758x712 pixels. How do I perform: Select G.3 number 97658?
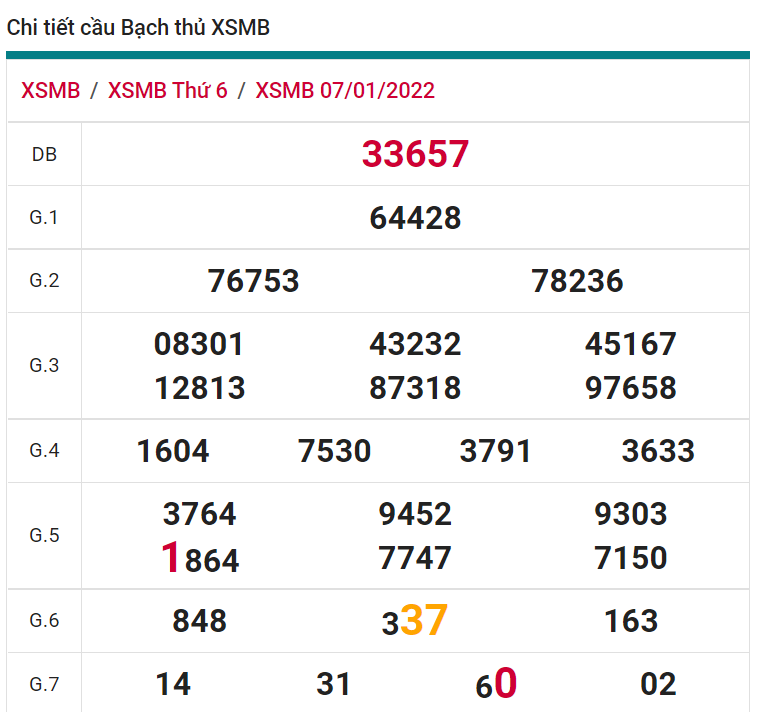pyautogui.click(x=631, y=388)
